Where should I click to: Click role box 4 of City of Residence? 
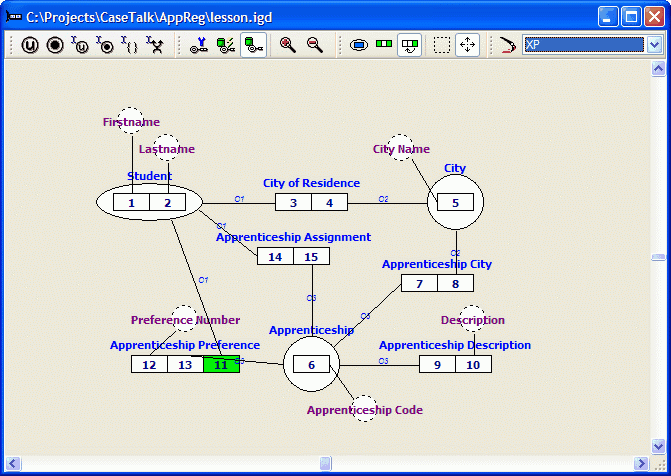330,202
